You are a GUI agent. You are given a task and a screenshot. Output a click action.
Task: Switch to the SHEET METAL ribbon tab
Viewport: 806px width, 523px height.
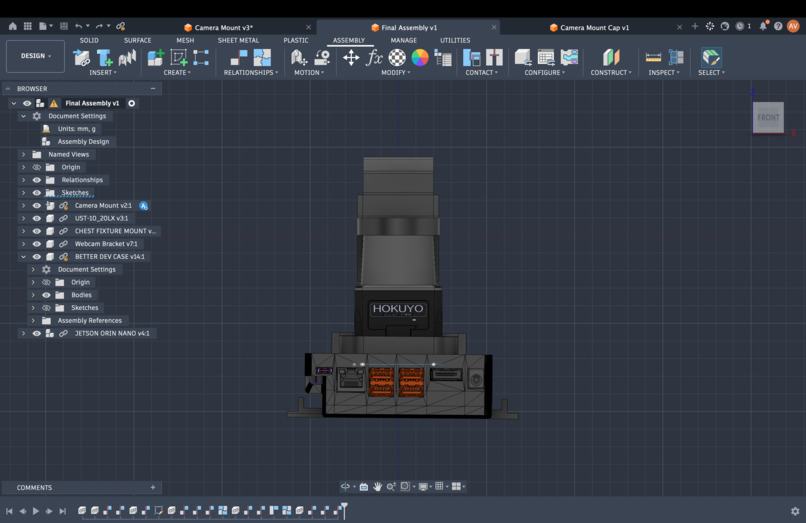[x=238, y=40]
